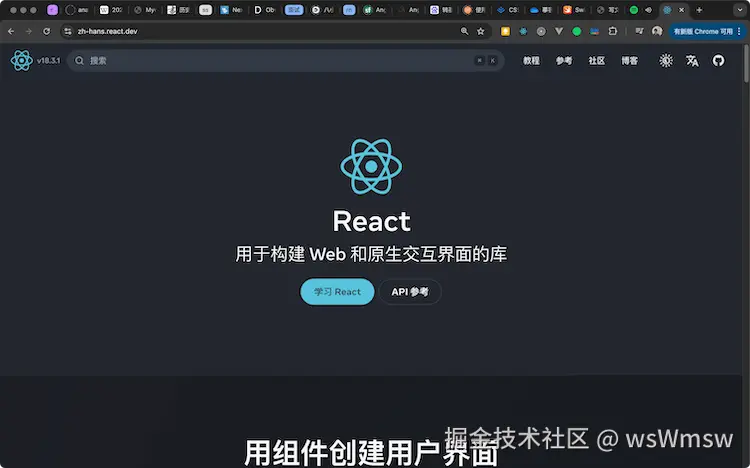This screenshot has height=468, width=750.
Task: Open the Chrome extensions puzzle icon
Action: point(613,31)
